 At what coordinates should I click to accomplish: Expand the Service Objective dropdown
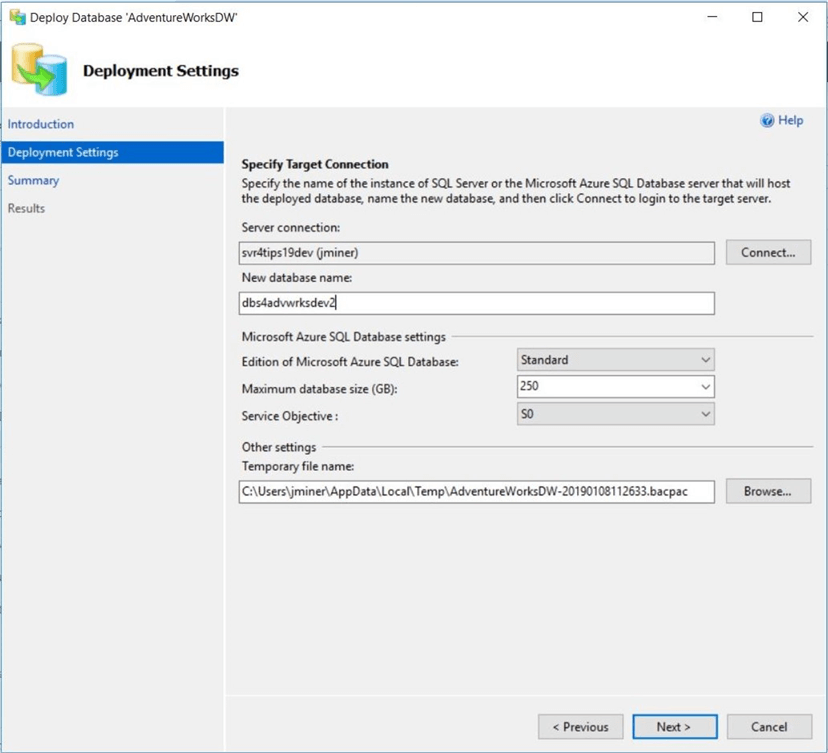click(615, 414)
